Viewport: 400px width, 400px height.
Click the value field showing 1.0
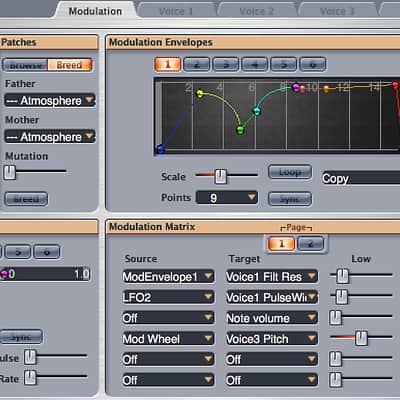coord(45,274)
